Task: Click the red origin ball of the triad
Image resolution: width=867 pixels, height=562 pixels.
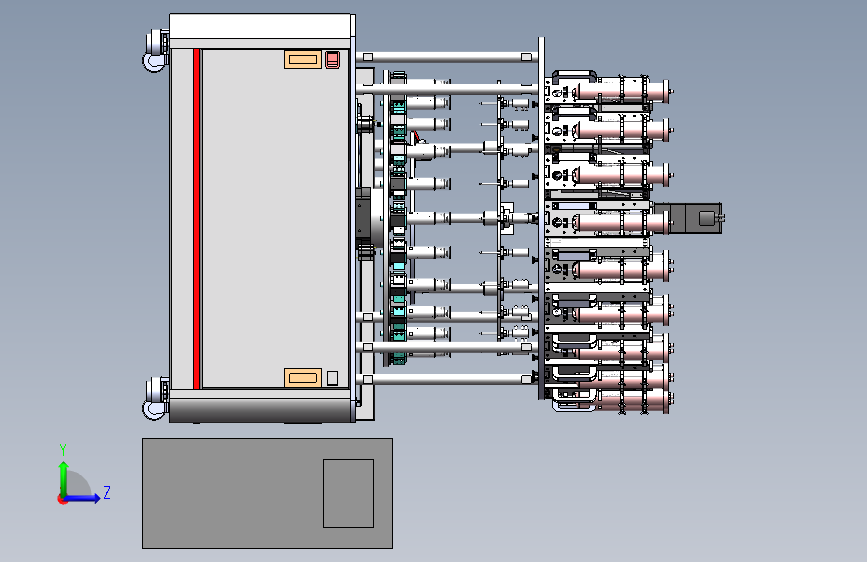Action: (62, 499)
